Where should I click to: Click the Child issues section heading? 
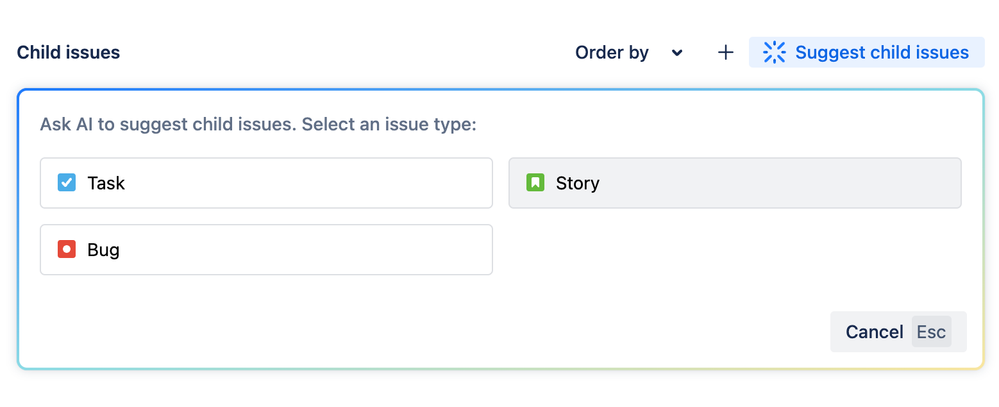pos(68,53)
